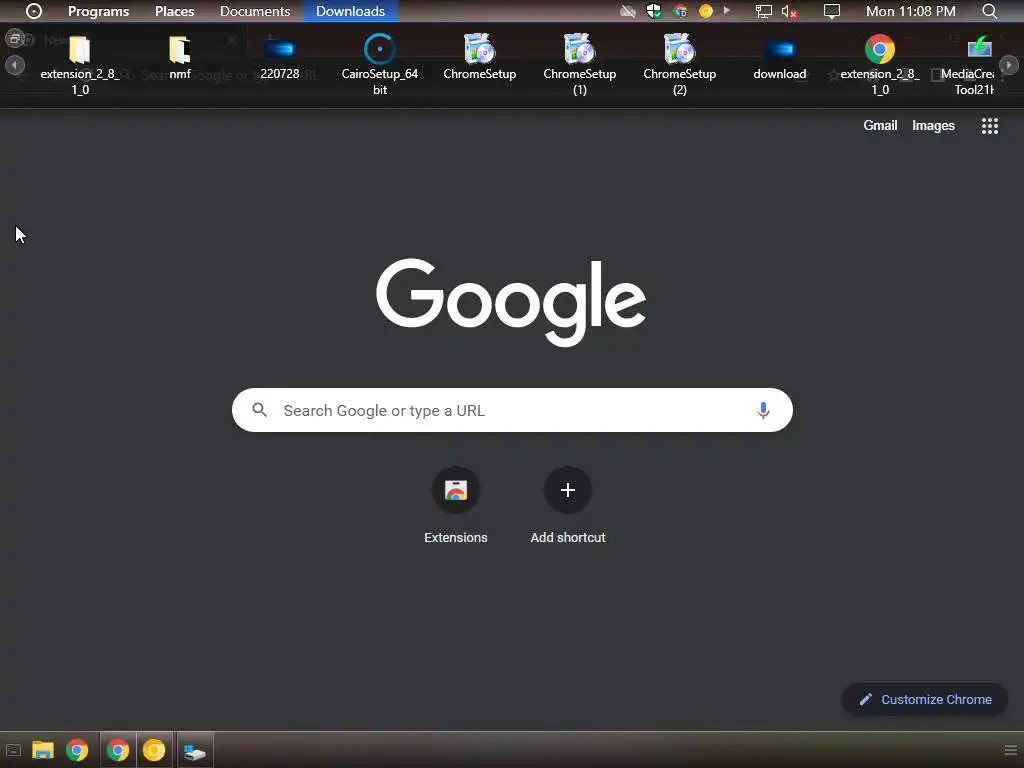Image resolution: width=1024 pixels, height=768 pixels.
Task: Open the network status tray icon
Action: [x=763, y=11]
